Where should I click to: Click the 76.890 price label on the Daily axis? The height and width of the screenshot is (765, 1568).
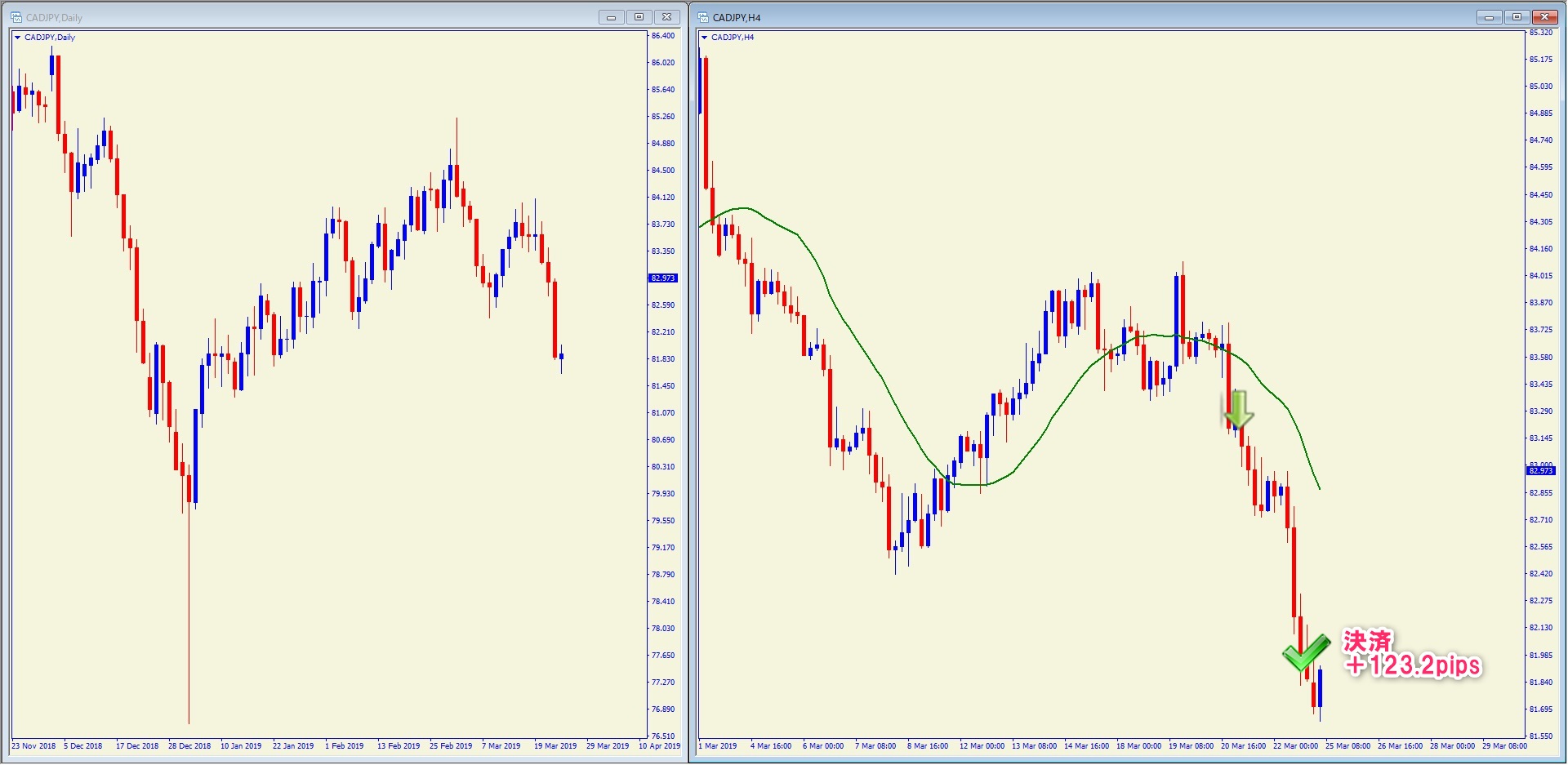pos(663,709)
